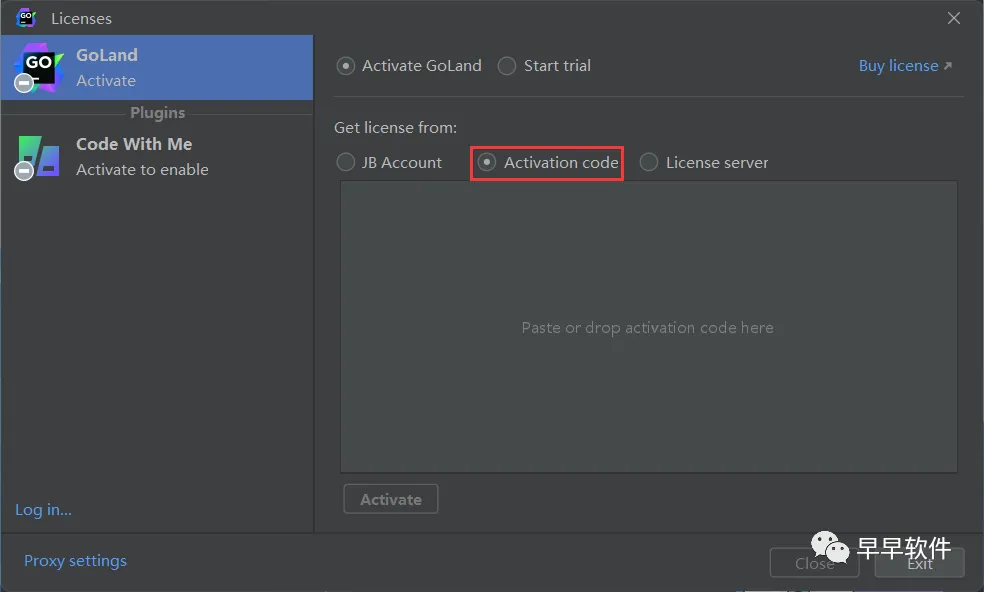The width and height of the screenshot is (984, 592).
Task: Close the Licenses dialog window
Action: tap(954, 18)
